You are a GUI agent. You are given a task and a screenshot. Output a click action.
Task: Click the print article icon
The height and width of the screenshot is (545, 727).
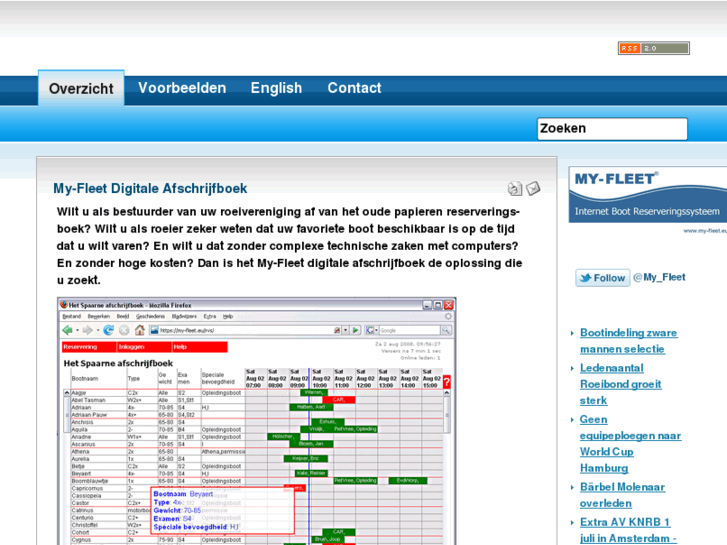[515, 188]
